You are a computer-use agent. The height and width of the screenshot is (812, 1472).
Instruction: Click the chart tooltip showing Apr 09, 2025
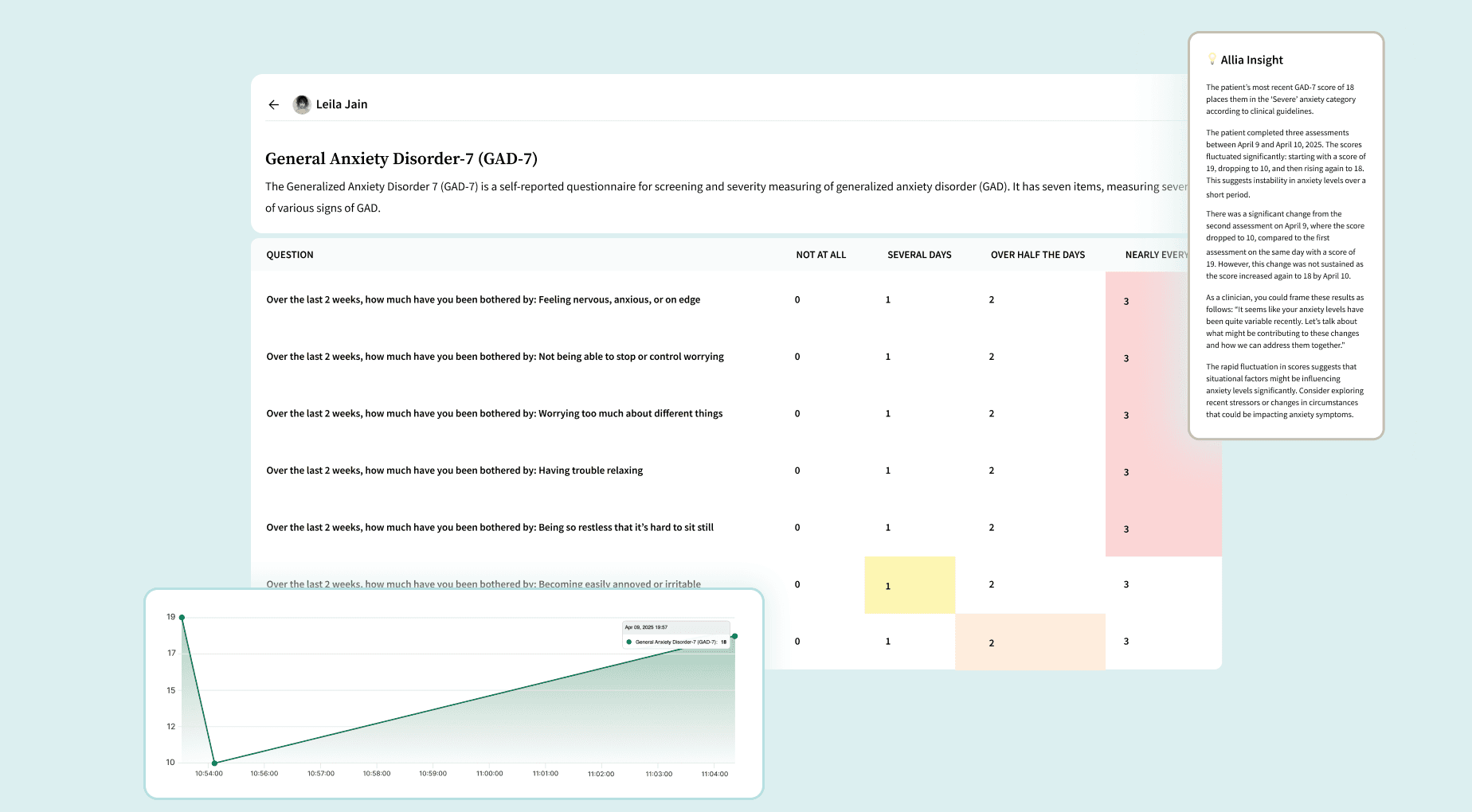click(x=676, y=635)
